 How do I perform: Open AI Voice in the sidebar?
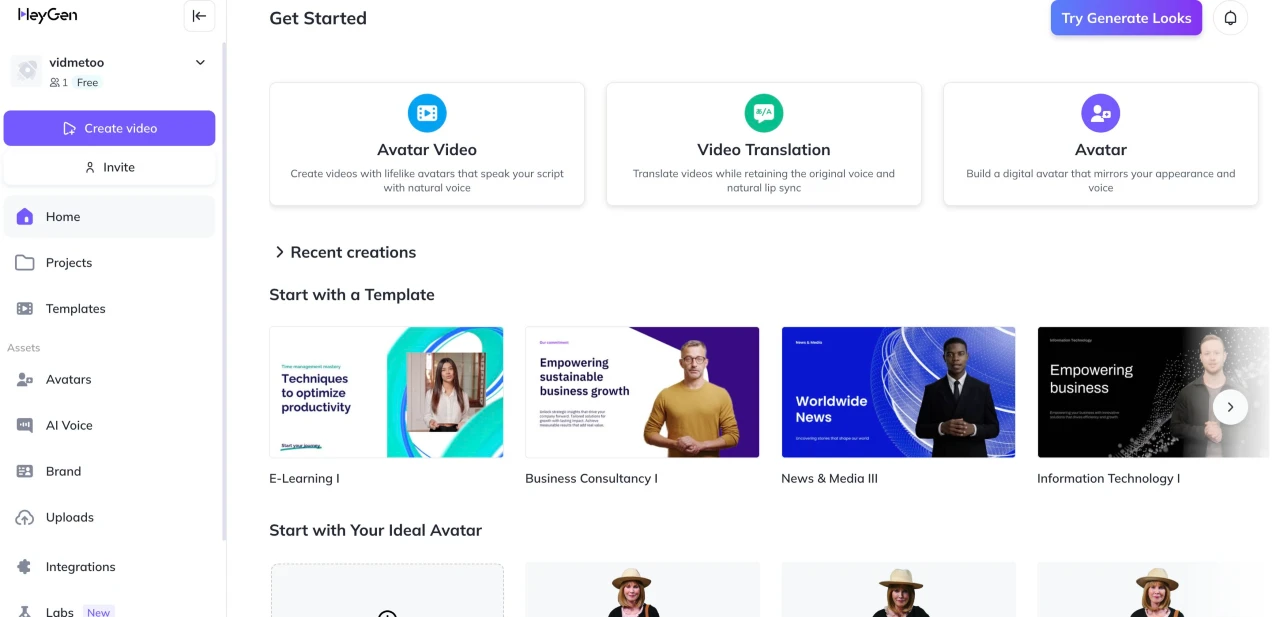[68, 425]
